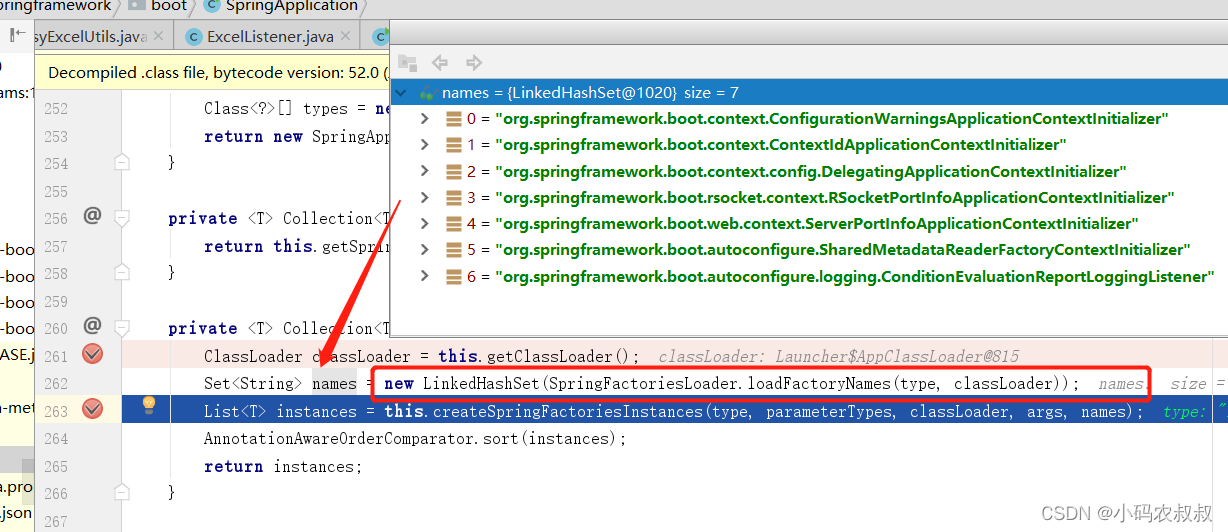Viewport: 1228px width, 532px height.
Task: Toggle the breakpoint on line 263
Action: coord(93,408)
